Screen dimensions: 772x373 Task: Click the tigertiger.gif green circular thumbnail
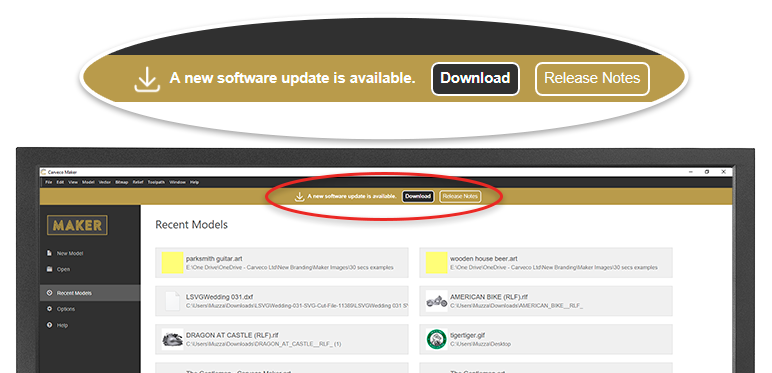coord(436,339)
